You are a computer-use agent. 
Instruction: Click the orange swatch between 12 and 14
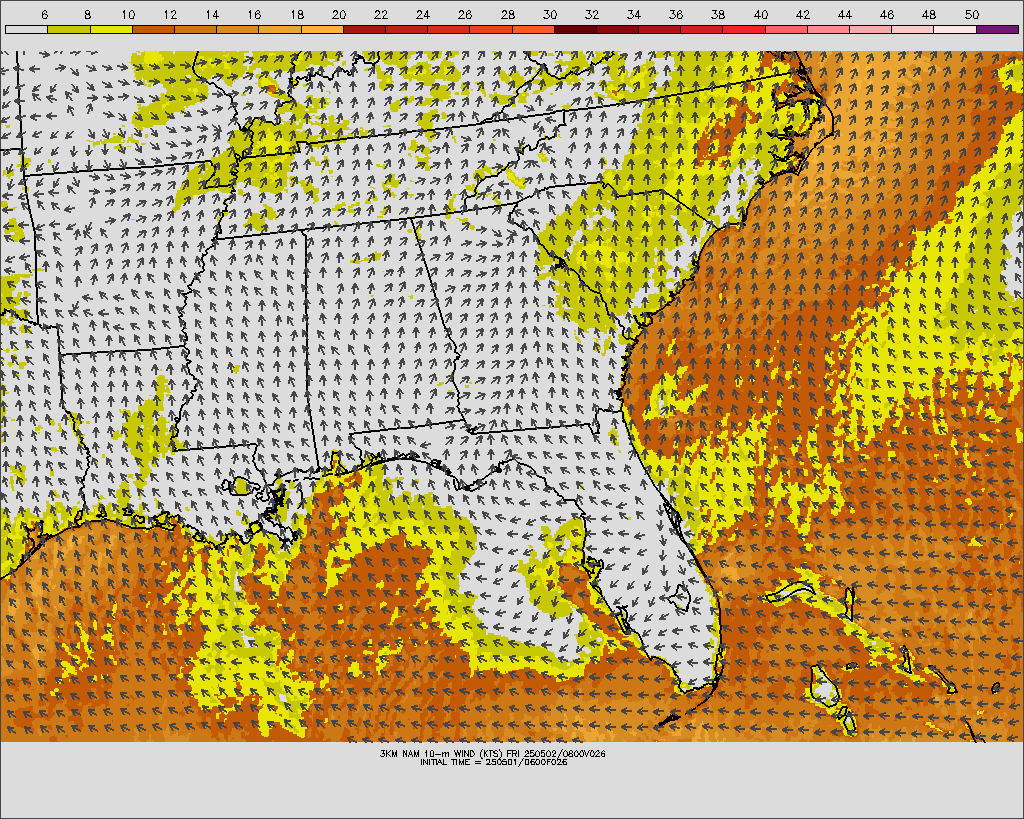(195, 29)
